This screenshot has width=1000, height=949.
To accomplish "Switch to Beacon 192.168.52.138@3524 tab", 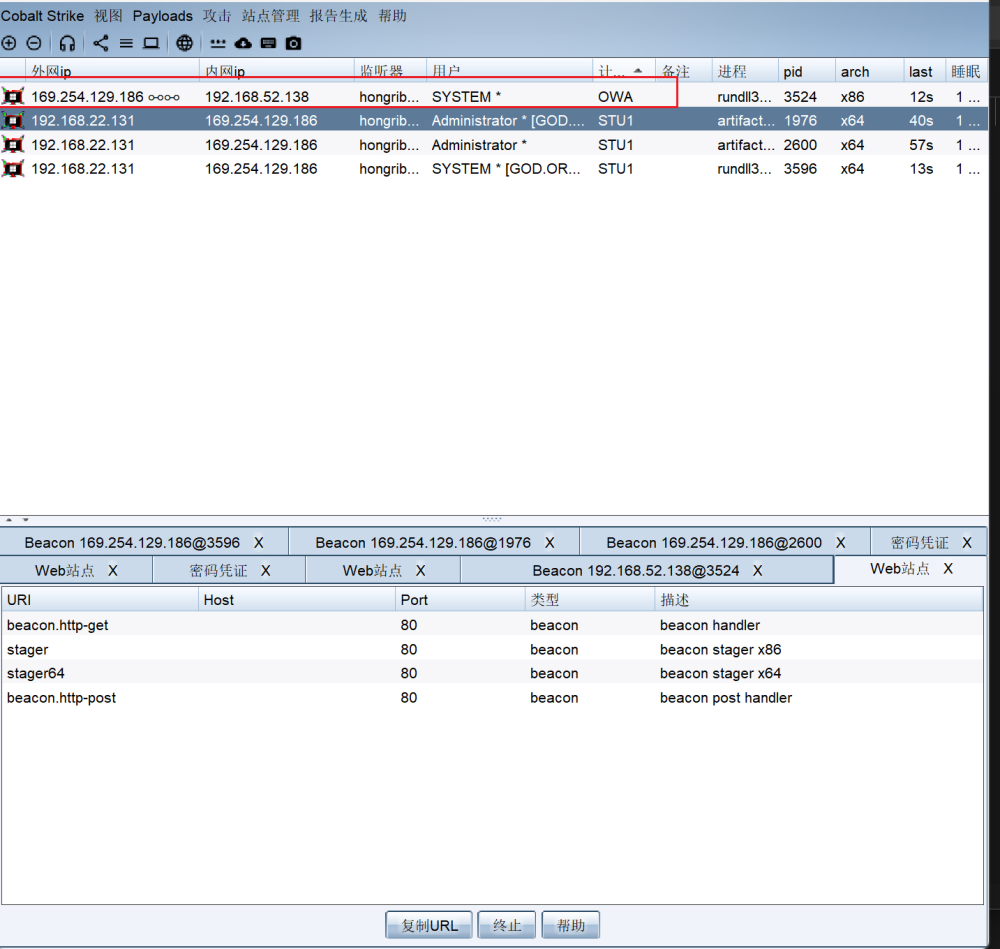I will pos(635,570).
